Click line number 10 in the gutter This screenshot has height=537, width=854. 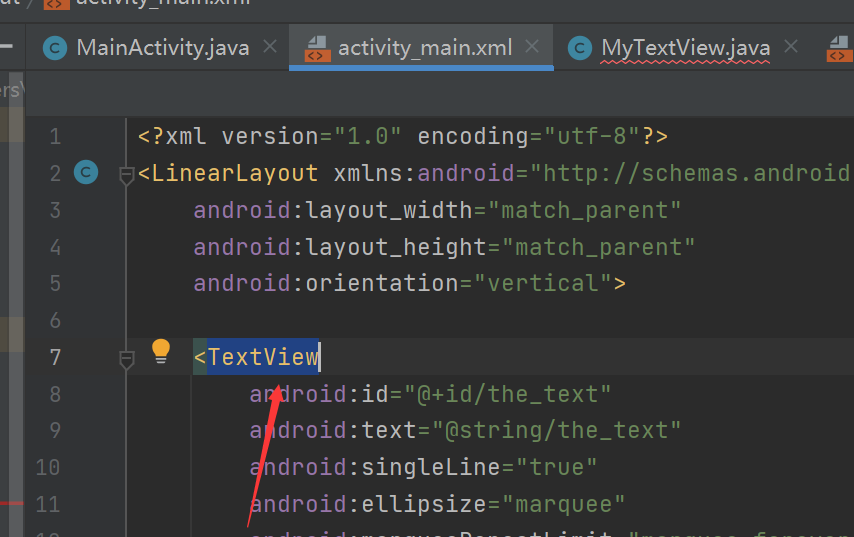pos(48,468)
